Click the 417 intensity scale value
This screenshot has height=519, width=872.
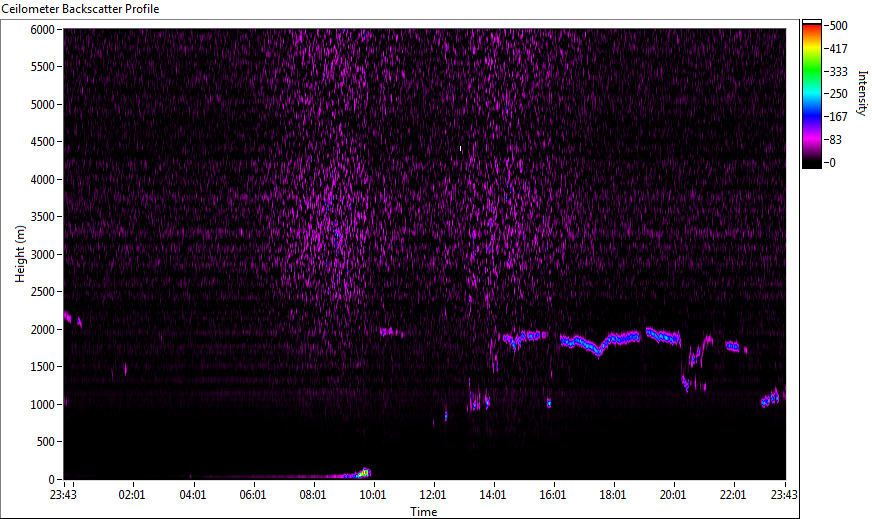838,49
